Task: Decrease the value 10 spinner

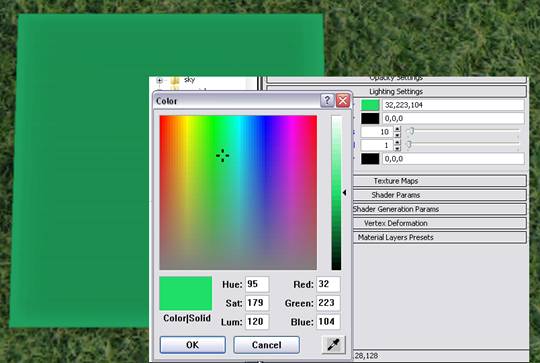Action: [x=397, y=135]
